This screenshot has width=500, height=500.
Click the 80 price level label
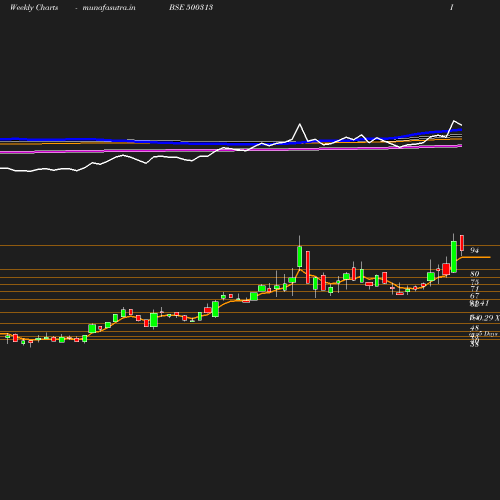pos(474,274)
